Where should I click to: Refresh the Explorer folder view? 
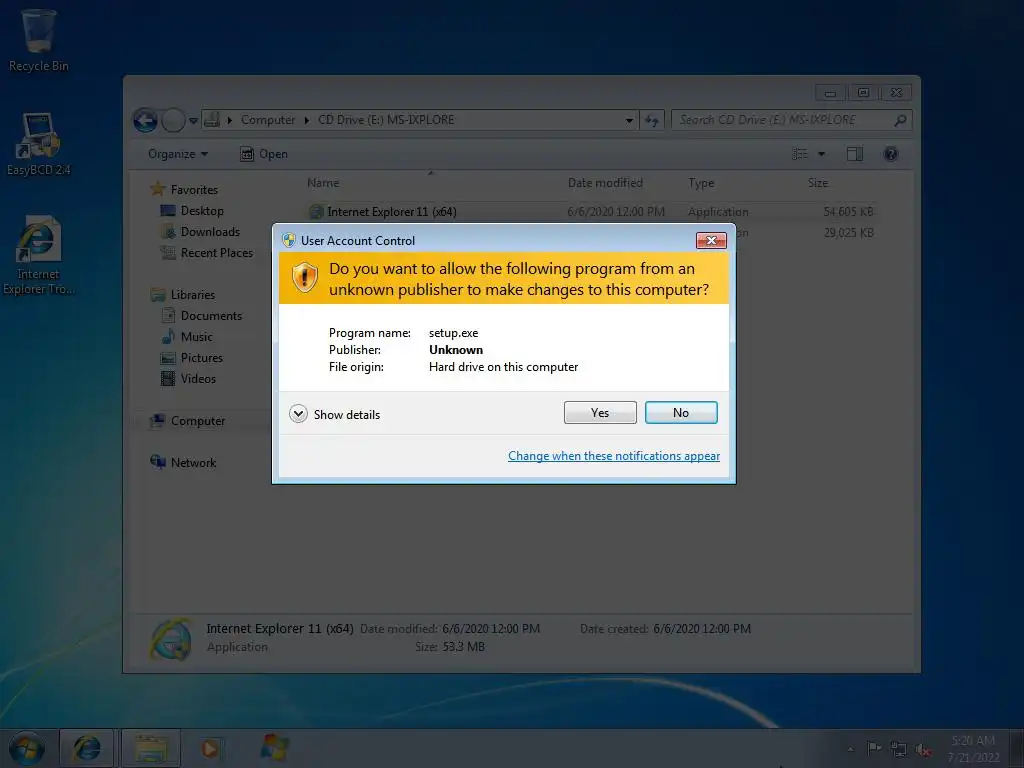652,120
